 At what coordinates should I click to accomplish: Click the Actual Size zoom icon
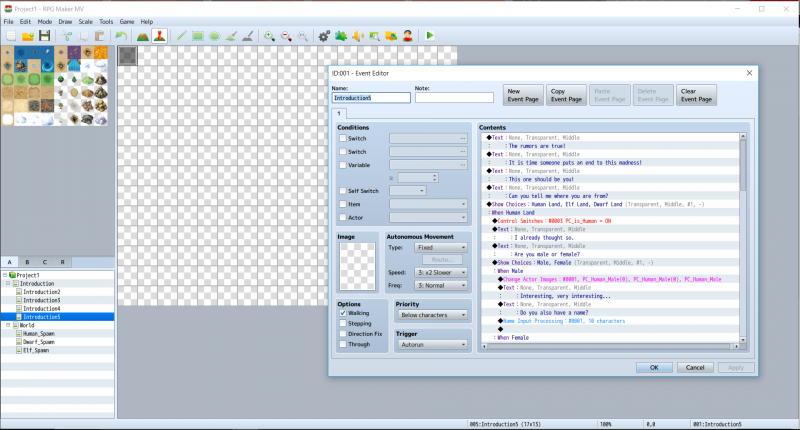click(303, 36)
